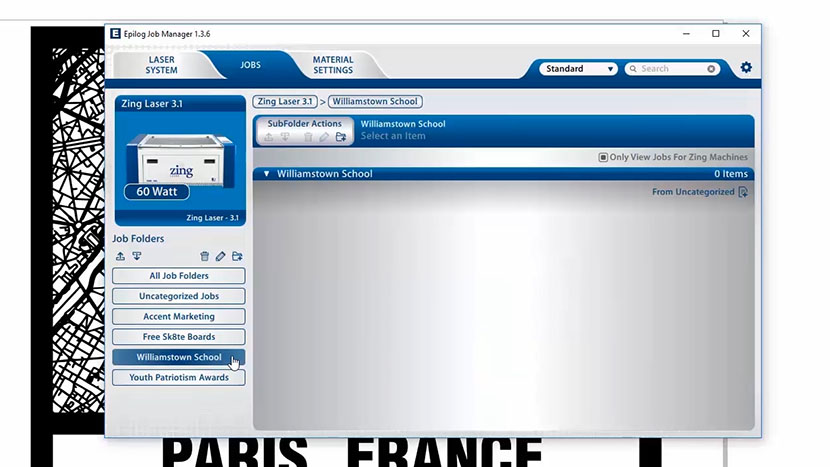Open settings with the gear icon
The height and width of the screenshot is (467, 830).
click(746, 68)
